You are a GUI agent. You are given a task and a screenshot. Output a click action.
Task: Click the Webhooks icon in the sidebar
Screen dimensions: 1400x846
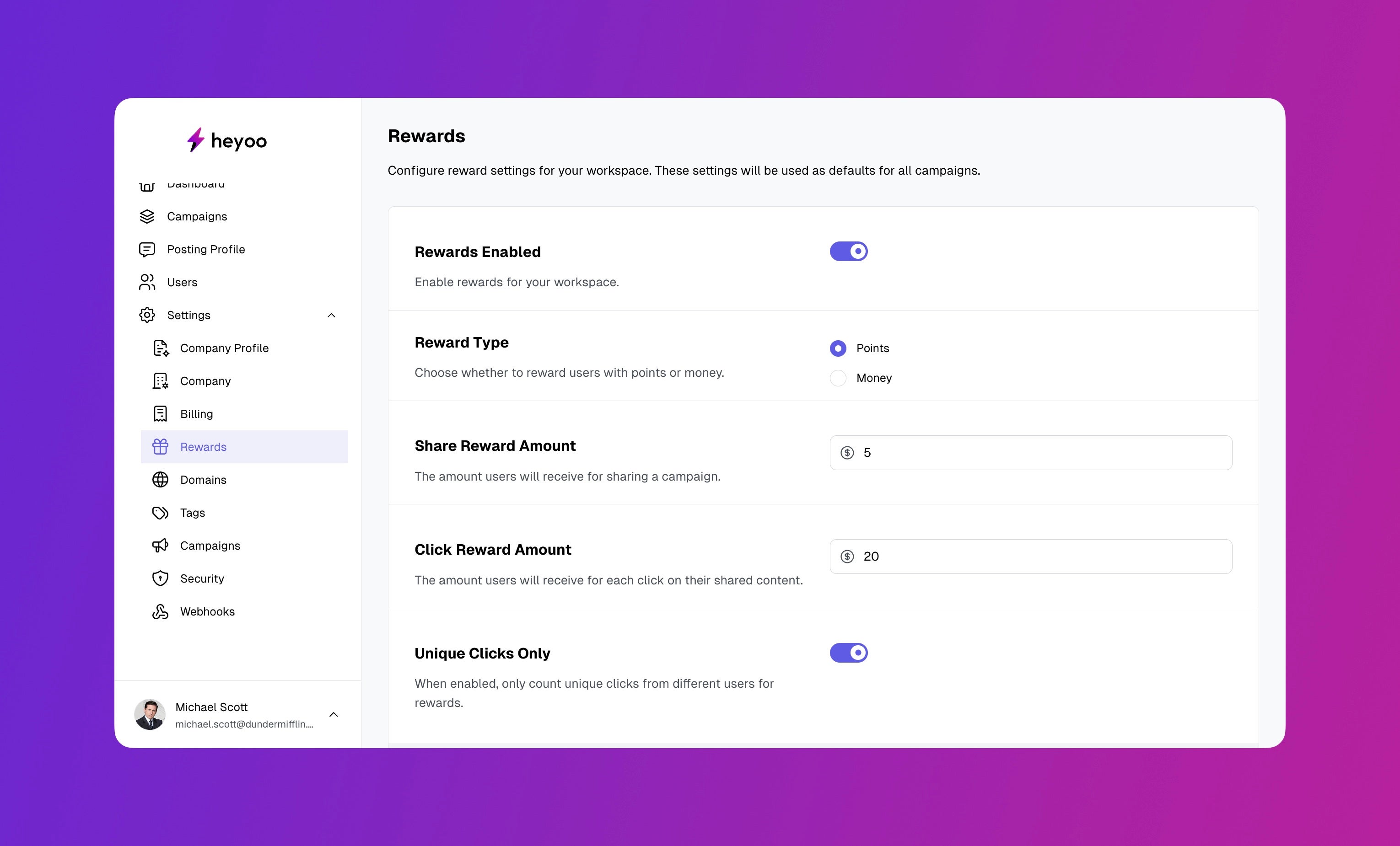(x=160, y=611)
